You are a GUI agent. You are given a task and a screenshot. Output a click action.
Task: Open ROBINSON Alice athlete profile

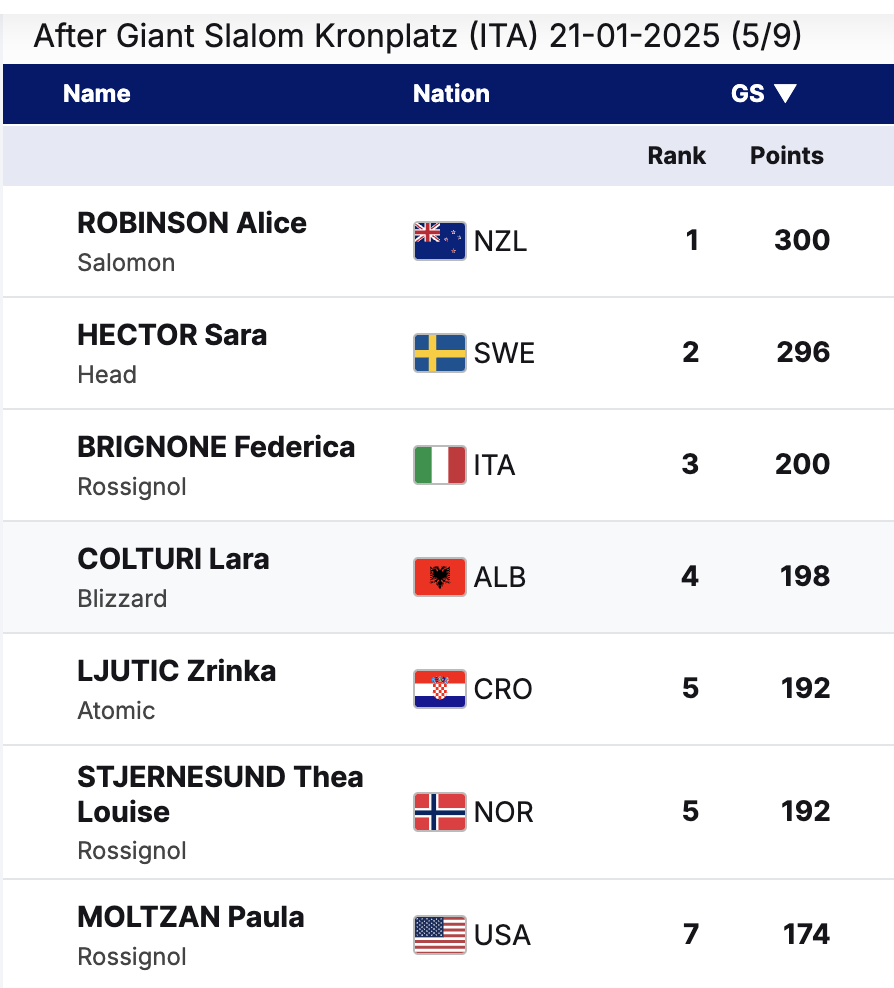click(192, 223)
